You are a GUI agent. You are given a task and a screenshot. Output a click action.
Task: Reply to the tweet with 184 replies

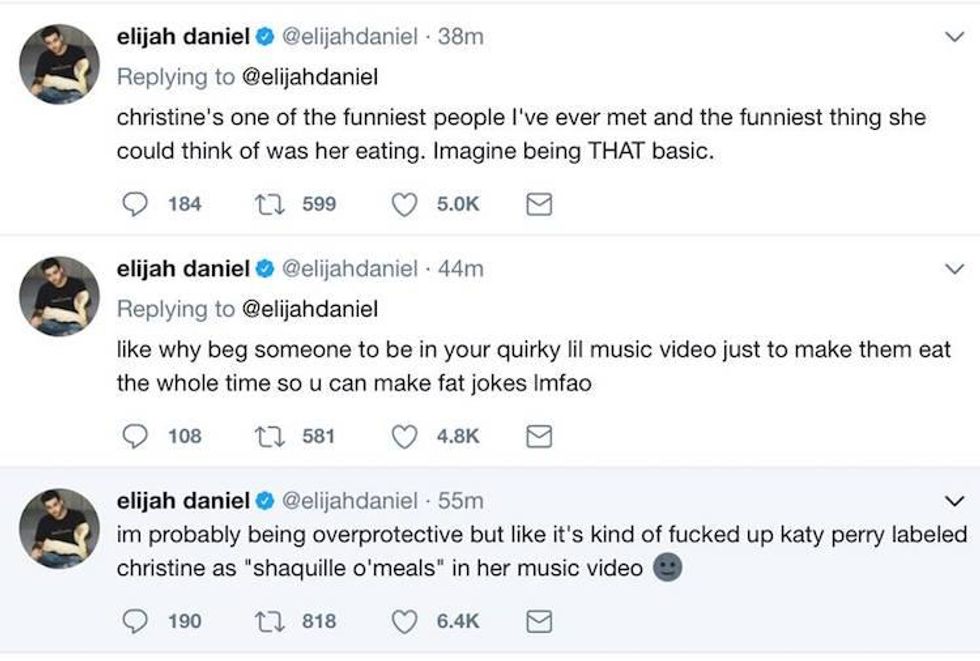point(134,204)
